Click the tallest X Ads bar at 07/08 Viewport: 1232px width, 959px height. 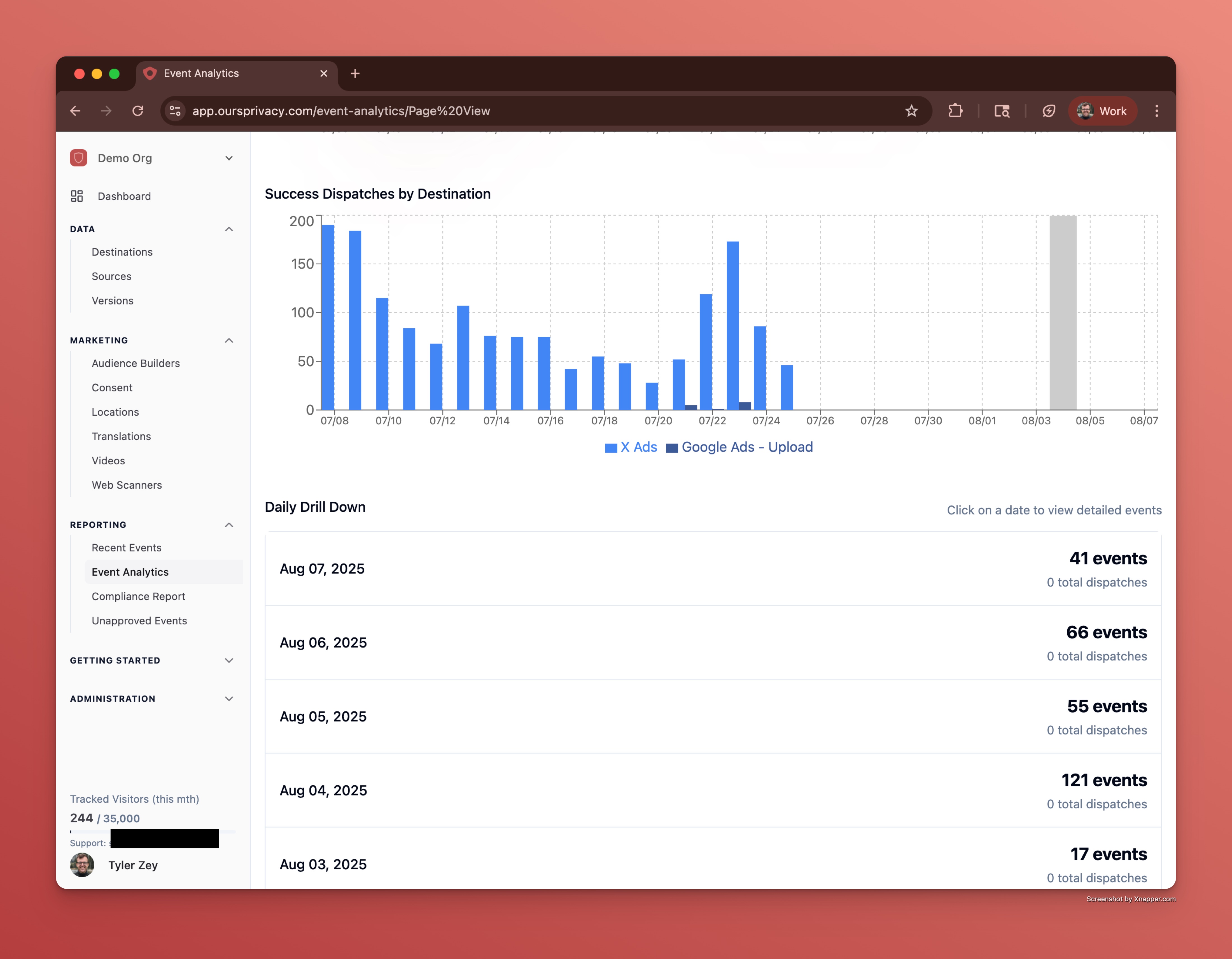tap(328, 317)
